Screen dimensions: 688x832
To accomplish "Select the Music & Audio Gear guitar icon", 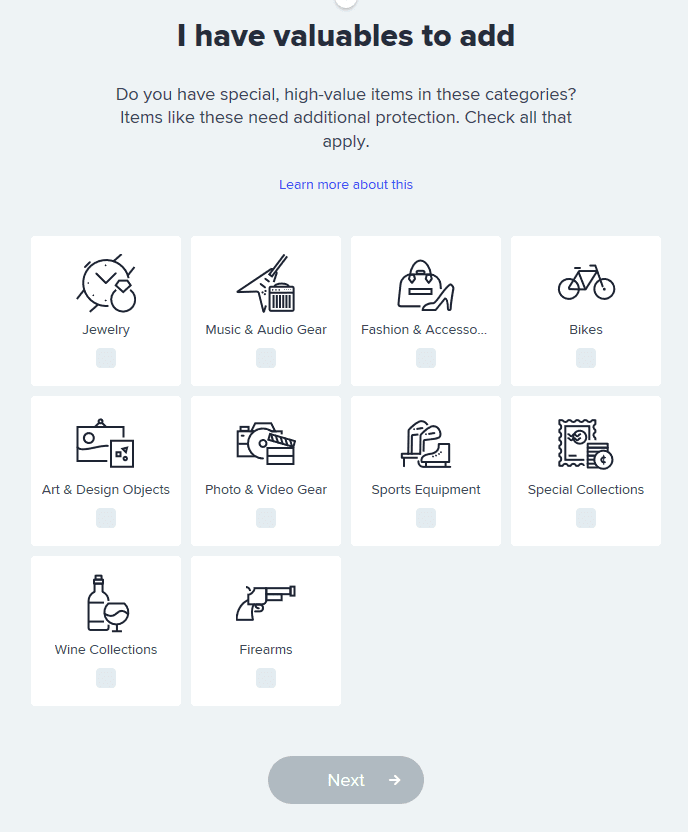I will point(266,283).
